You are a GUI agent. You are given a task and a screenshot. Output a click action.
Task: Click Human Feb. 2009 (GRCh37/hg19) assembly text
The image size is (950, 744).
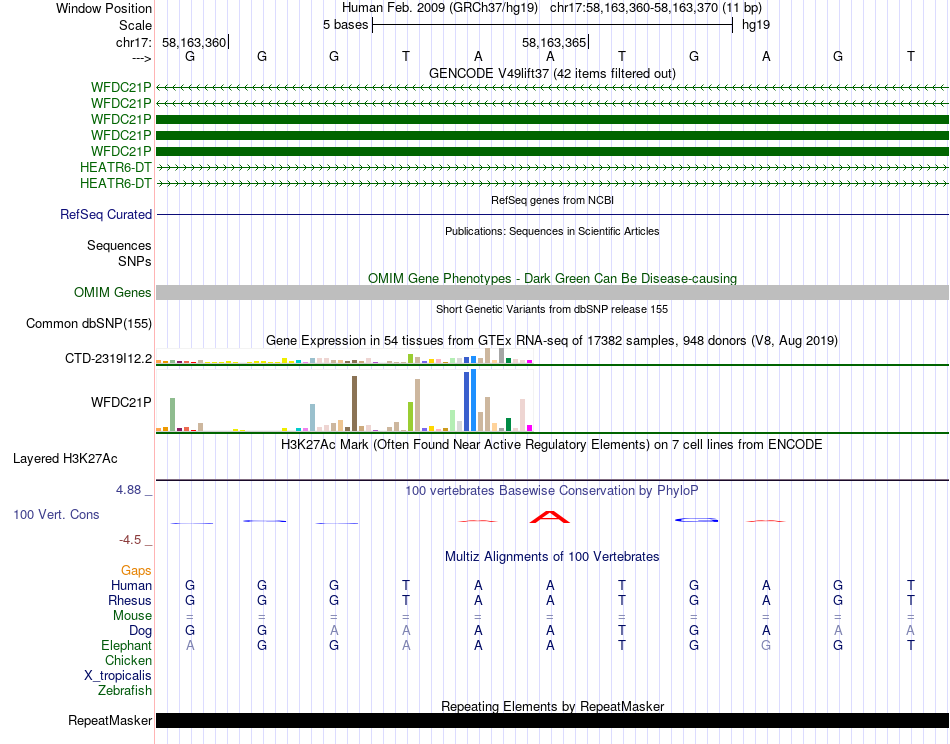[x=440, y=8]
